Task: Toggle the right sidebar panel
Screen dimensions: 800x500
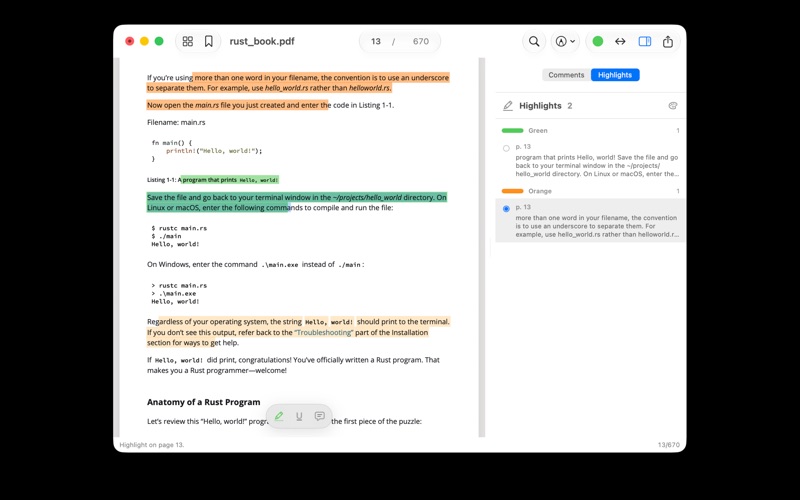Action: tap(645, 41)
